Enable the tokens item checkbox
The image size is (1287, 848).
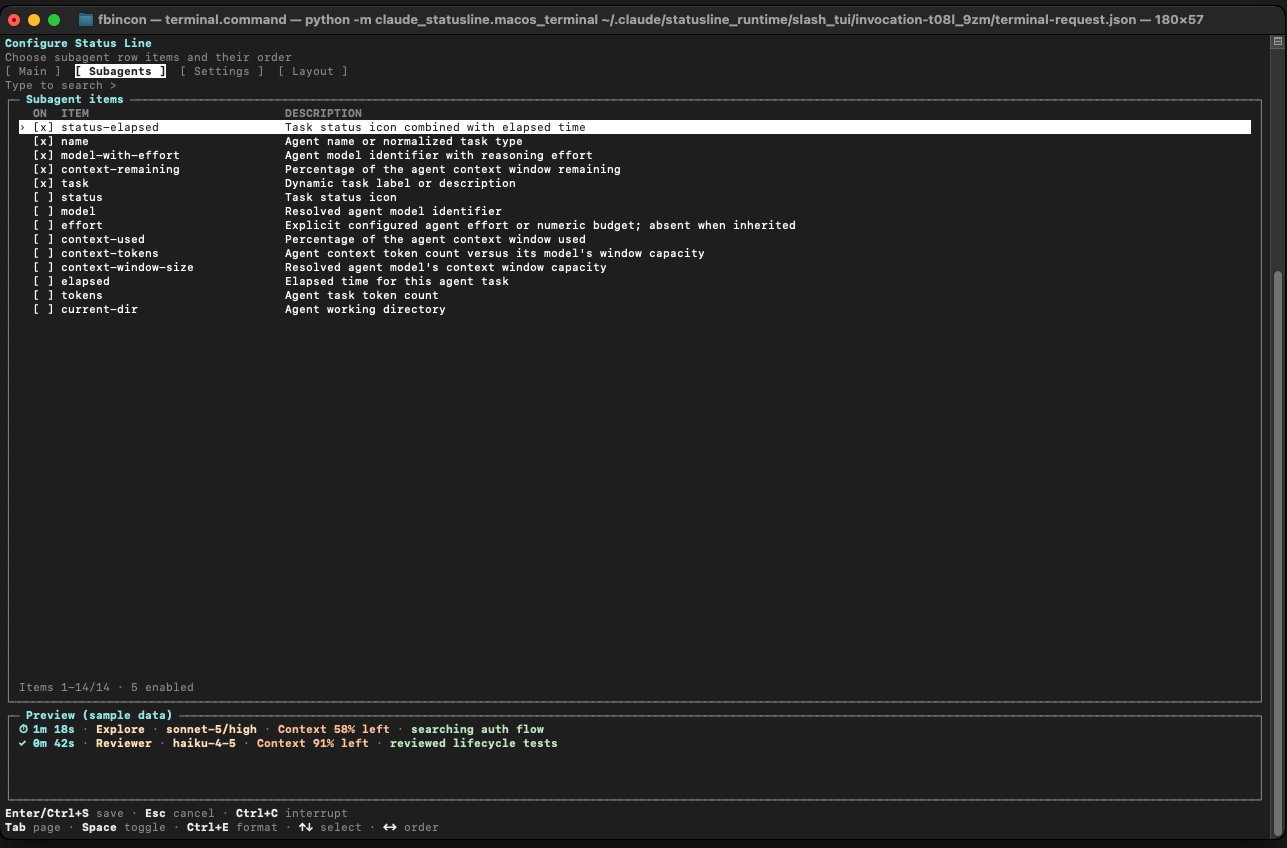(44, 296)
